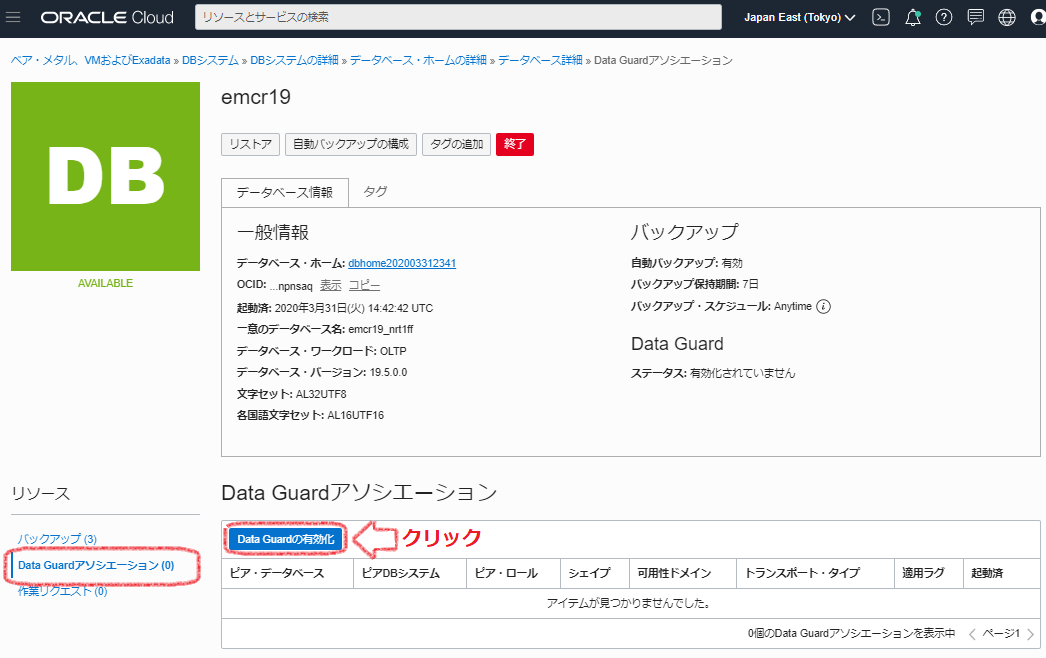Go to the next page arrow
Screen dimensions: 1046x658
point(1030,634)
